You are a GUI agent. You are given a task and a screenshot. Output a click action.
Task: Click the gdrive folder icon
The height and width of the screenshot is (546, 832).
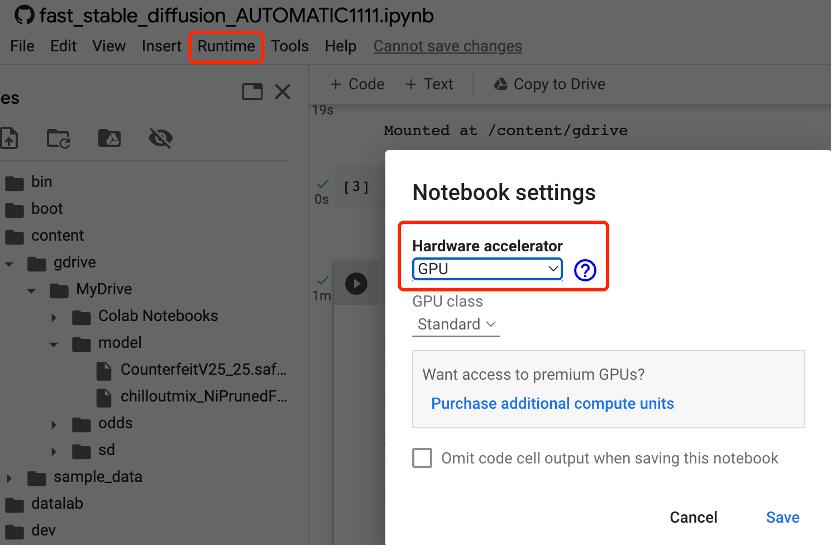pos(36,263)
